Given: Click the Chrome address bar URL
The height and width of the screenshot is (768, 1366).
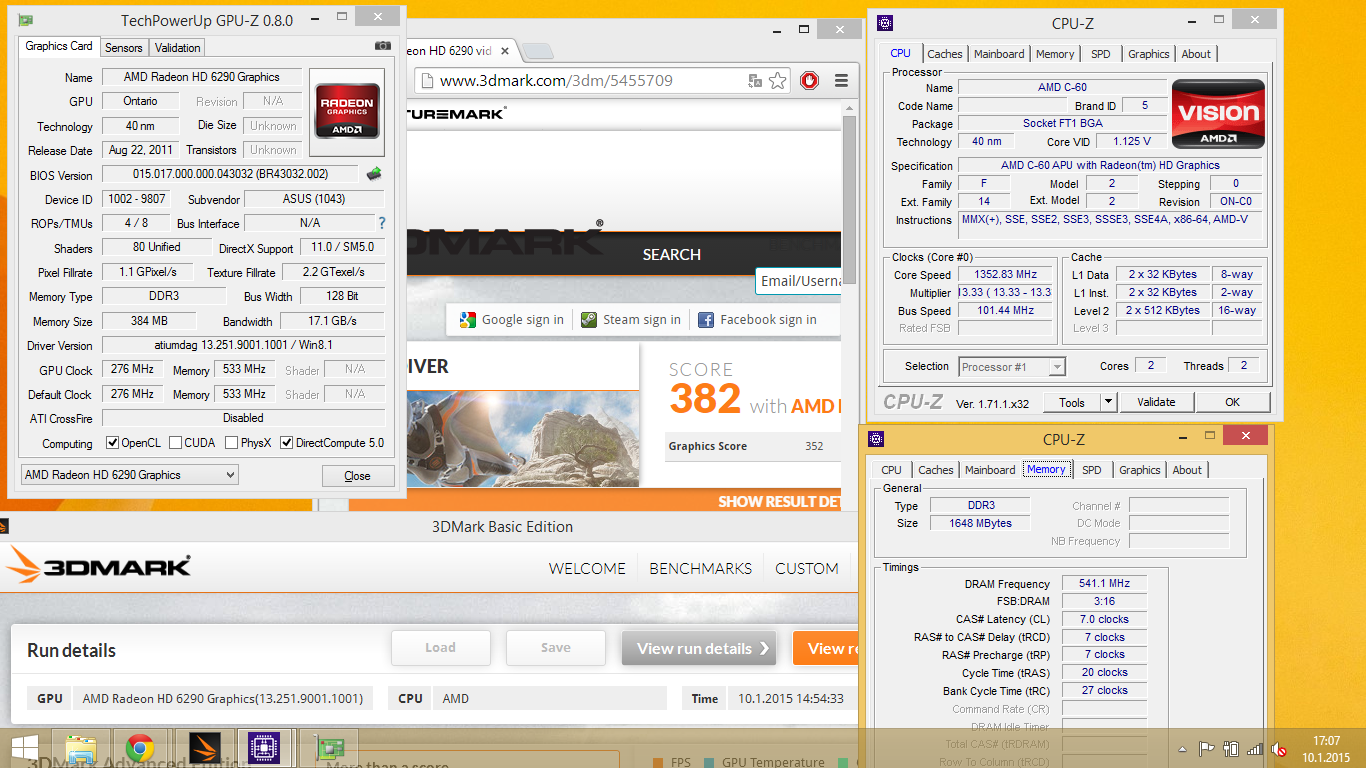Looking at the screenshot, I should [x=556, y=81].
